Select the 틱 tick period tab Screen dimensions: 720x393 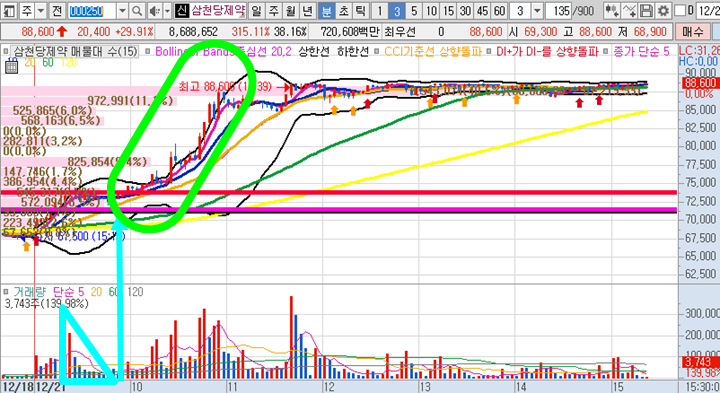point(360,10)
